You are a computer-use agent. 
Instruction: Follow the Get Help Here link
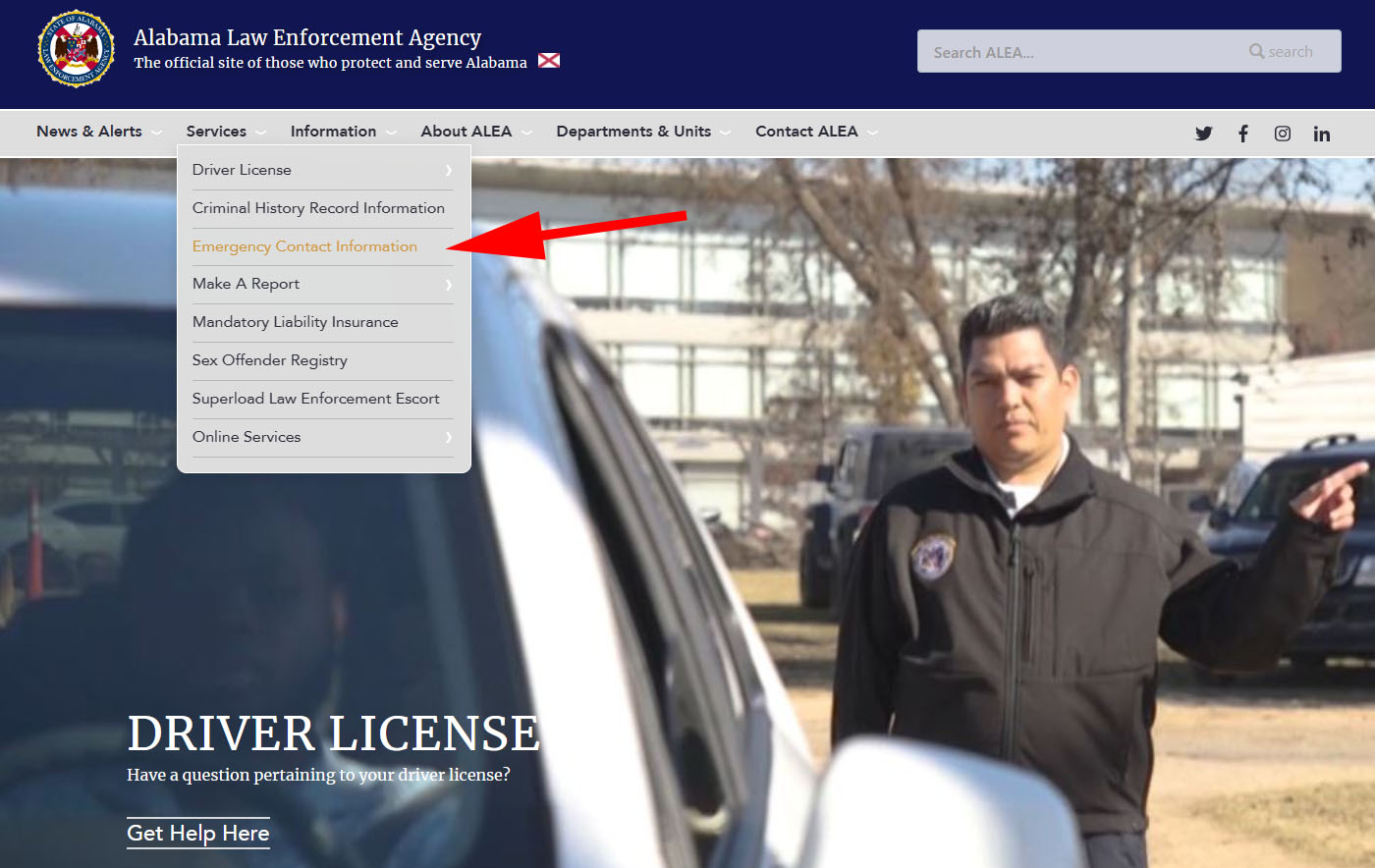pos(197,834)
